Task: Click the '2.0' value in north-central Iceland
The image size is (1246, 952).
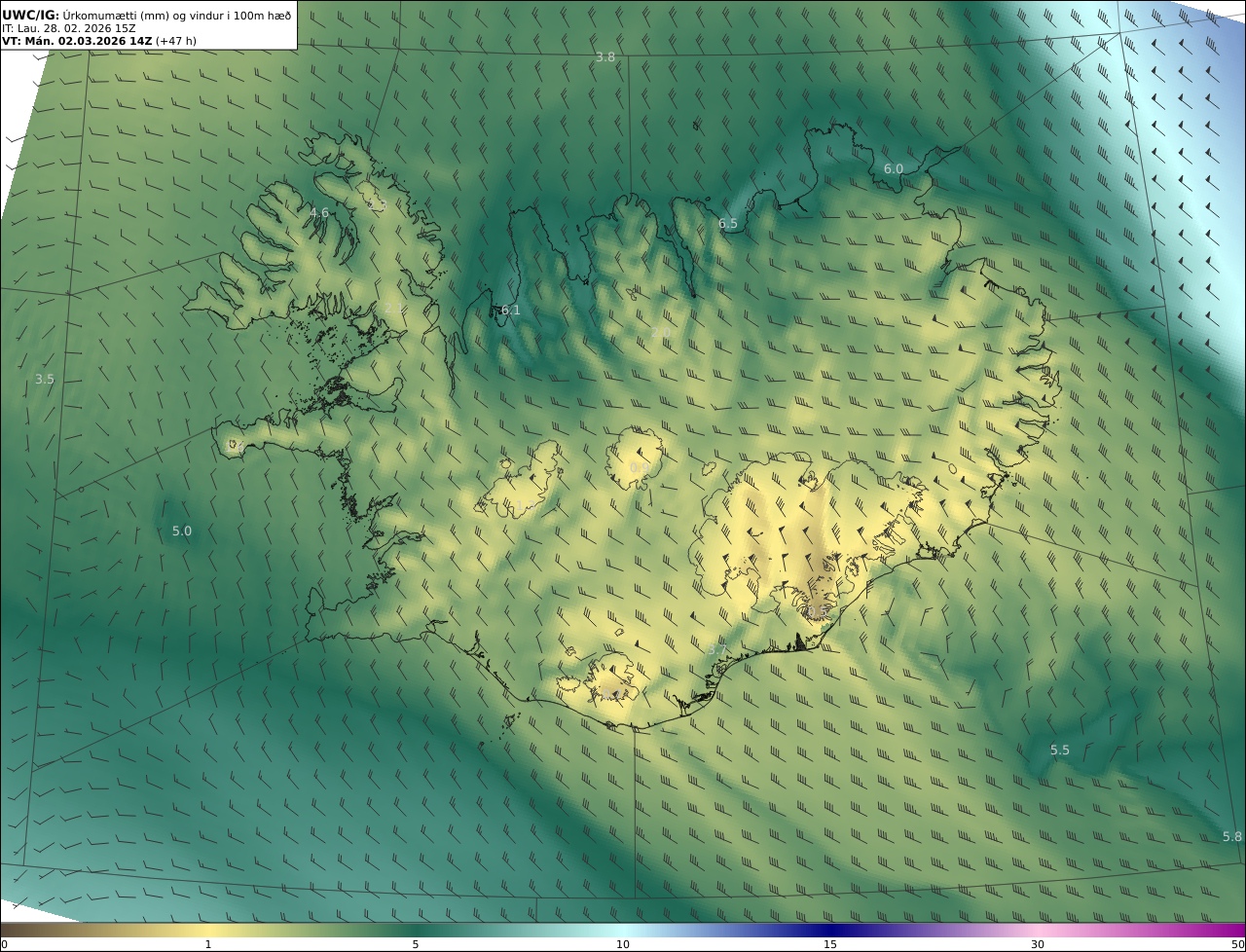Action: (661, 333)
